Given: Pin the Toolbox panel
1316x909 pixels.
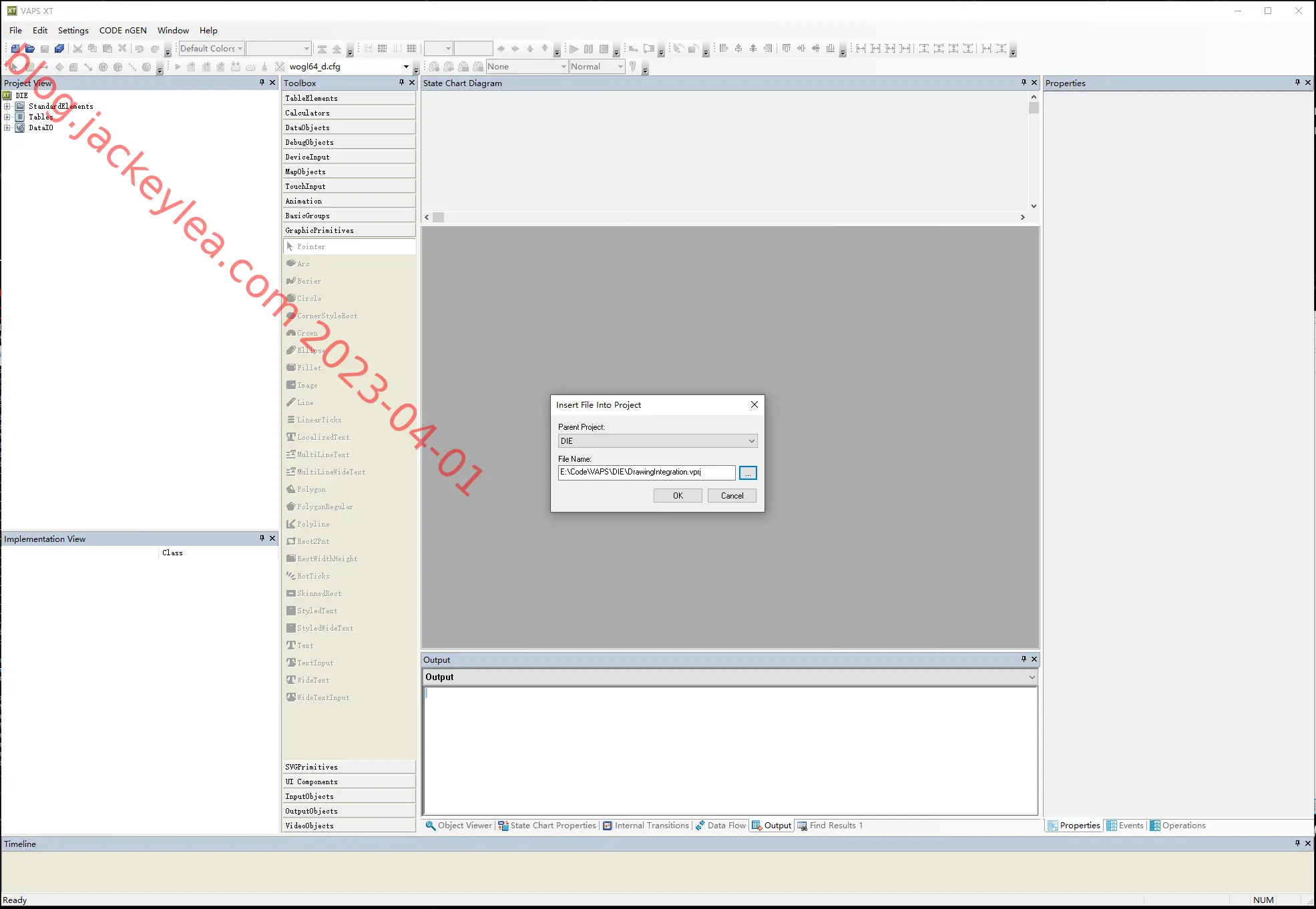Looking at the screenshot, I should click(401, 83).
